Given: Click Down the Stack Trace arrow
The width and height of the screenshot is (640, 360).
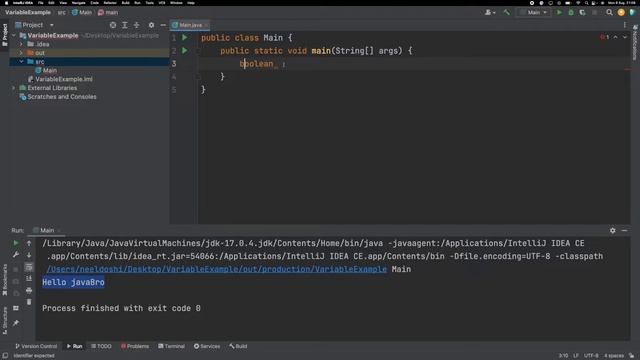Looking at the screenshot, I should pyautogui.click(x=29, y=255).
